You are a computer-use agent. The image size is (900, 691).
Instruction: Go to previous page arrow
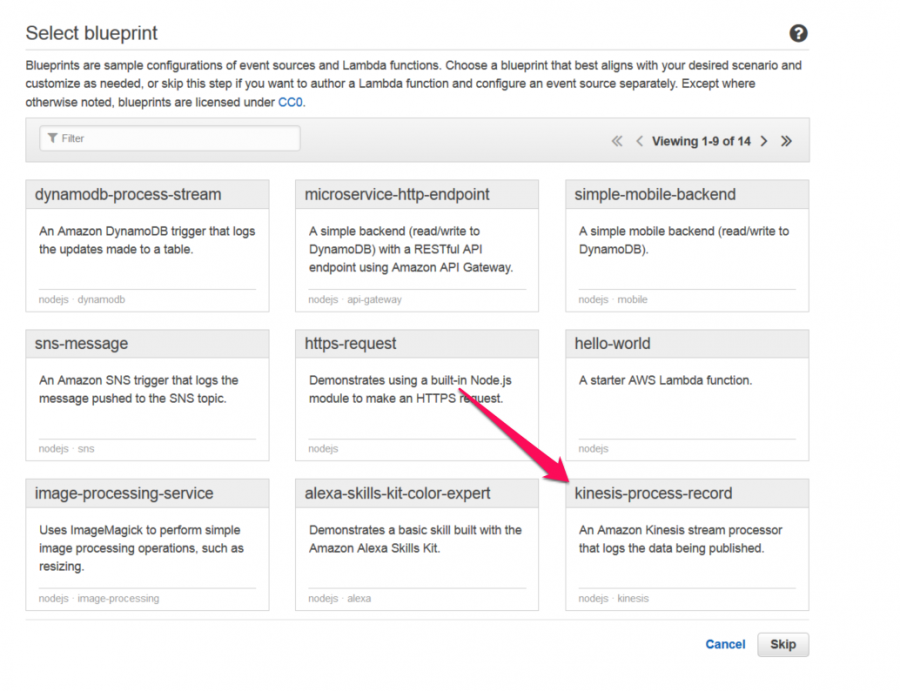[x=639, y=141]
